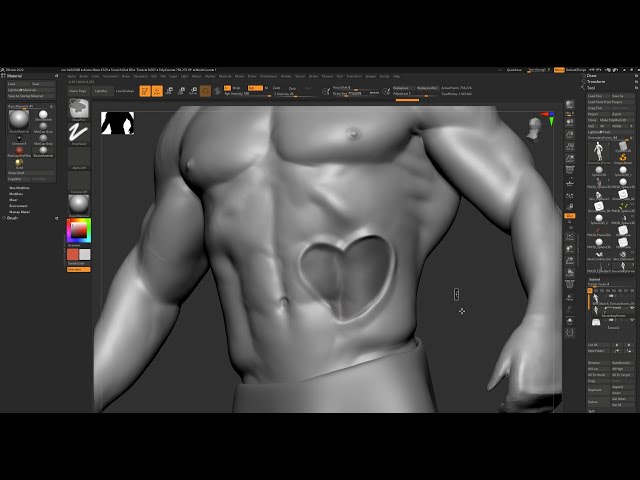Expand the Transform palette on the right
Image resolution: width=640 pixels, height=480 pixels.
coord(596,82)
